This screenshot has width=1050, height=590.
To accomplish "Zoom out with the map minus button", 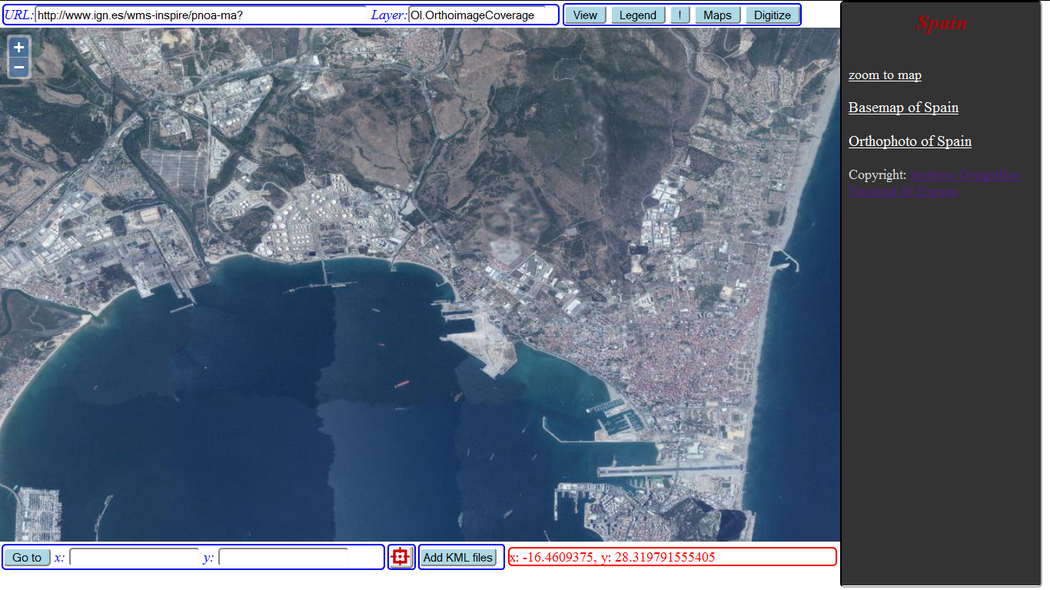I will click(x=18, y=67).
